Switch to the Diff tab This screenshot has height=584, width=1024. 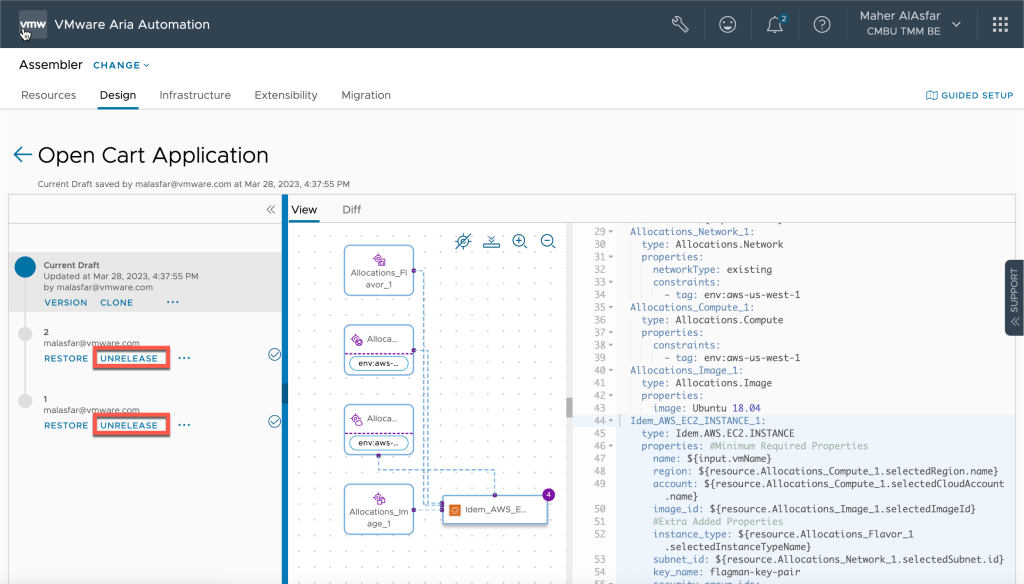tap(351, 210)
